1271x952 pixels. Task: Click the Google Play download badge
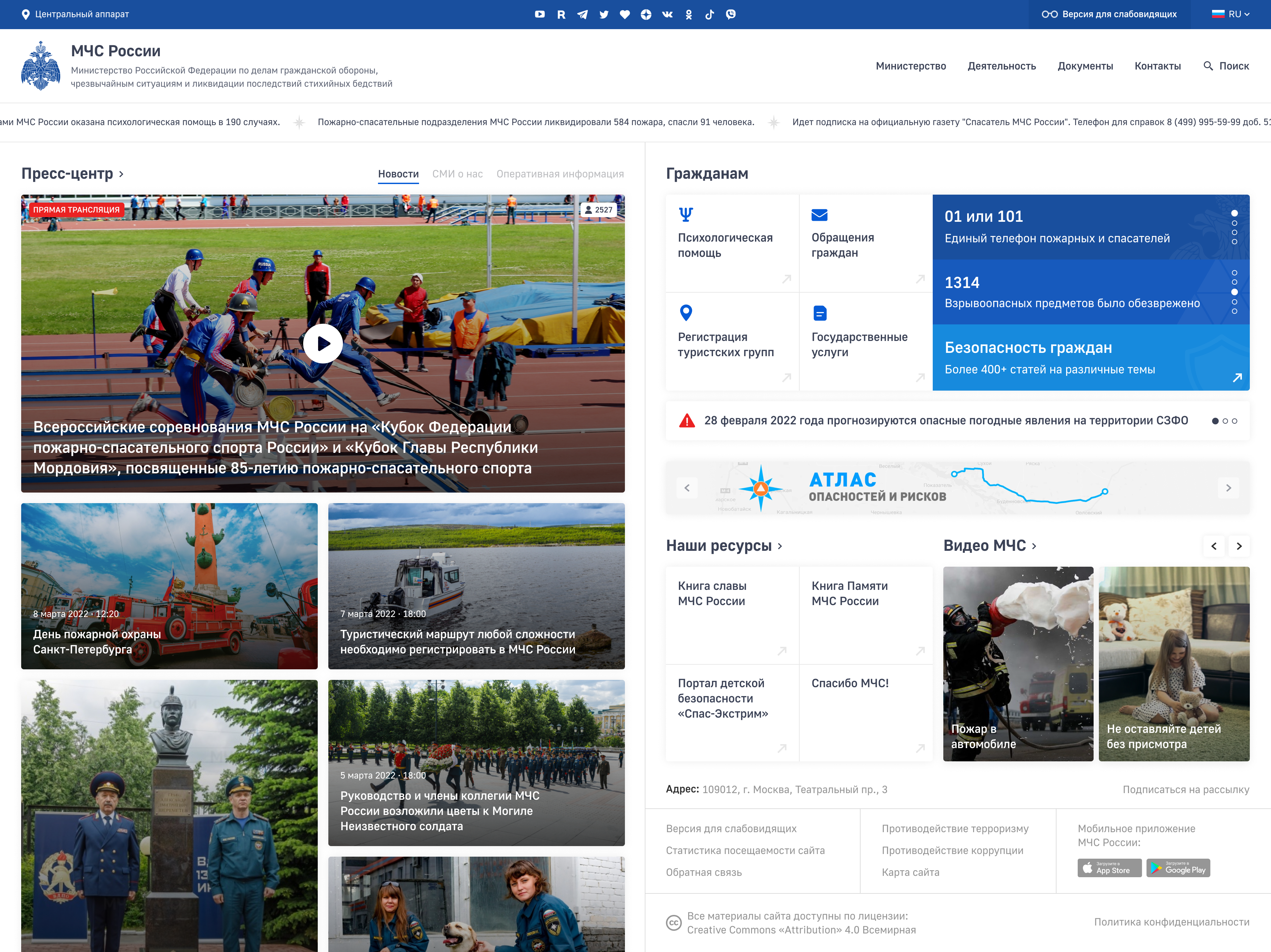pos(1179,868)
